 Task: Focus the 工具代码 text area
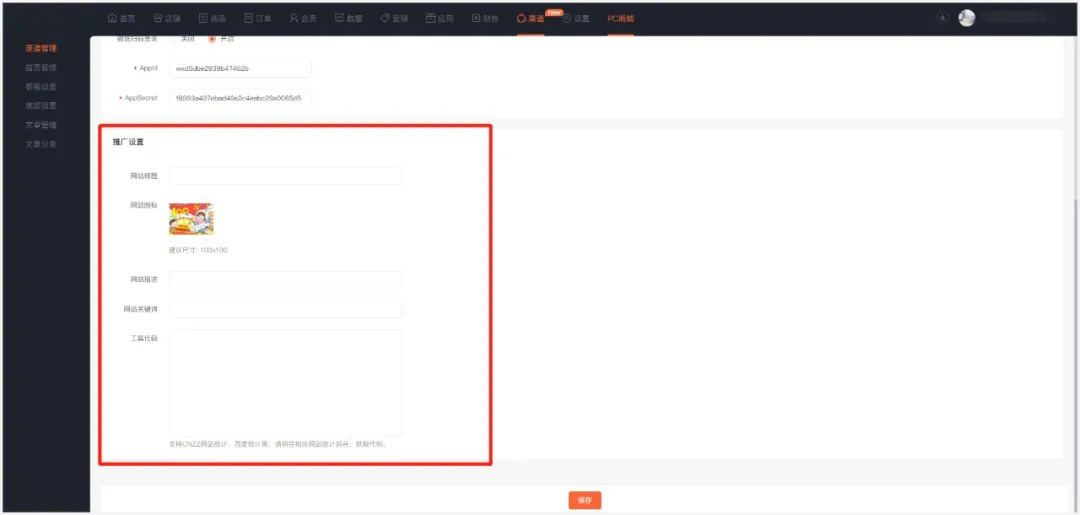point(285,382)
